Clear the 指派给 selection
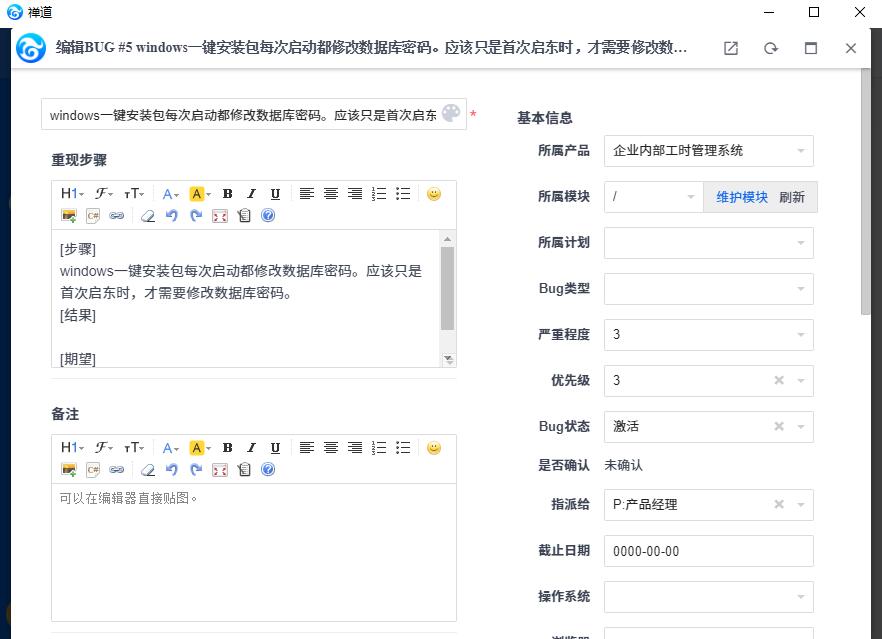 [x=779, y=504]
